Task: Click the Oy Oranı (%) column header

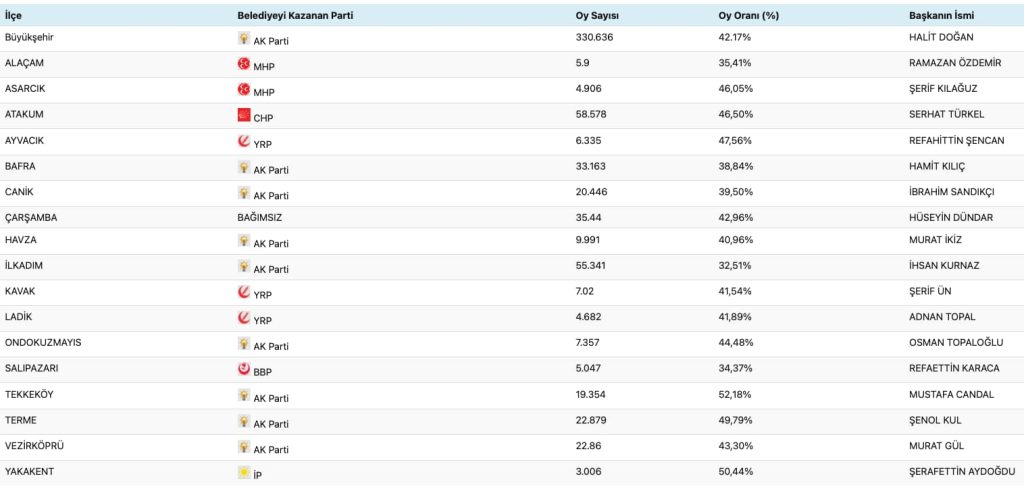Action: pyautogui.click(x=749, y=16)
